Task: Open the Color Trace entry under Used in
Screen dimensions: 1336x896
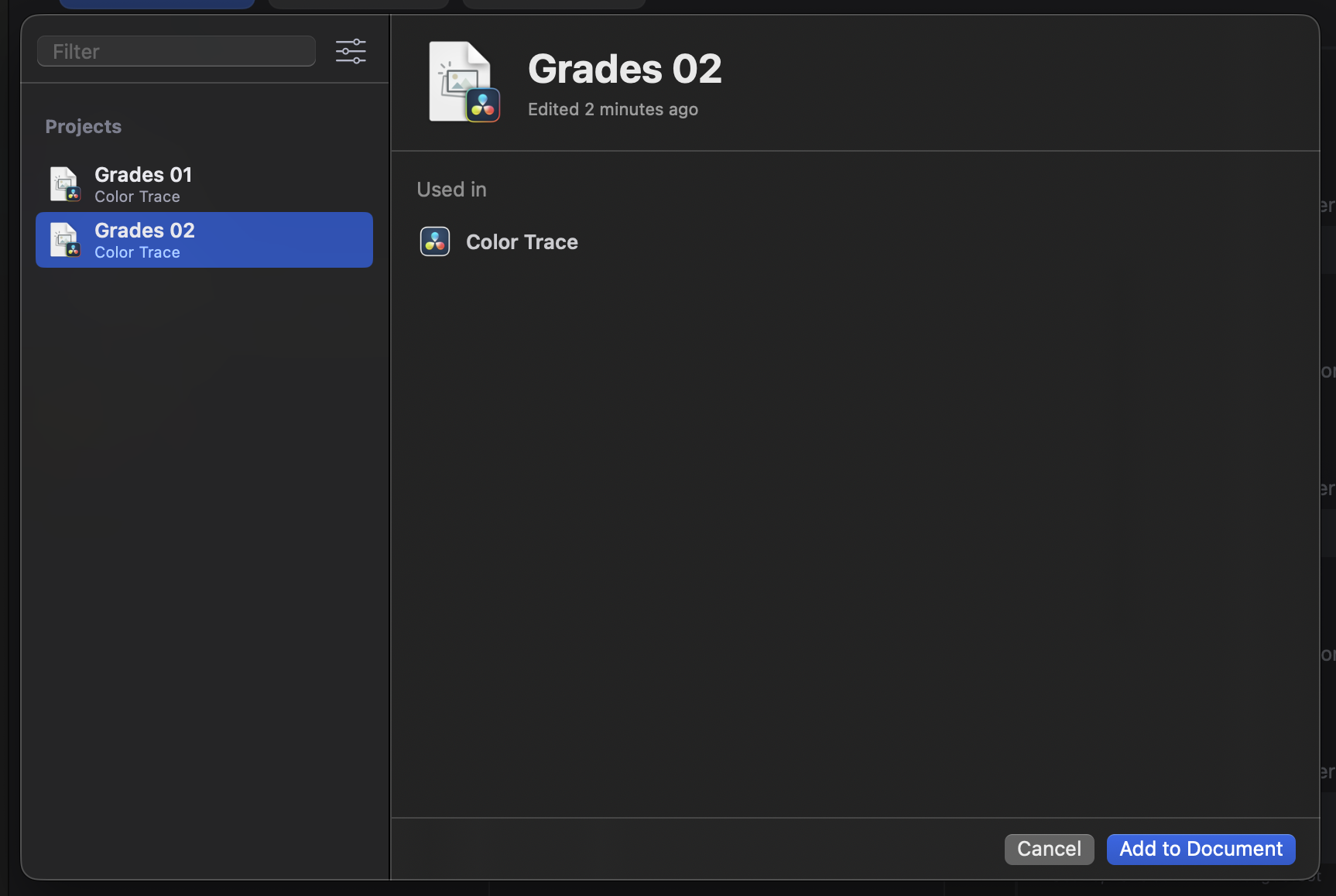Action: [x=522, y=242]
